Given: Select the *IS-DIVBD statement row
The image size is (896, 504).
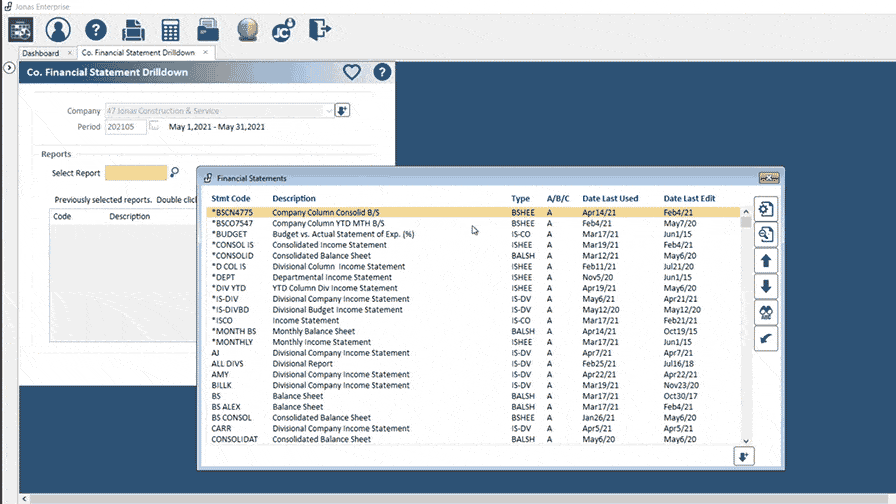Looking at the screenshot, I should [473, 310].
